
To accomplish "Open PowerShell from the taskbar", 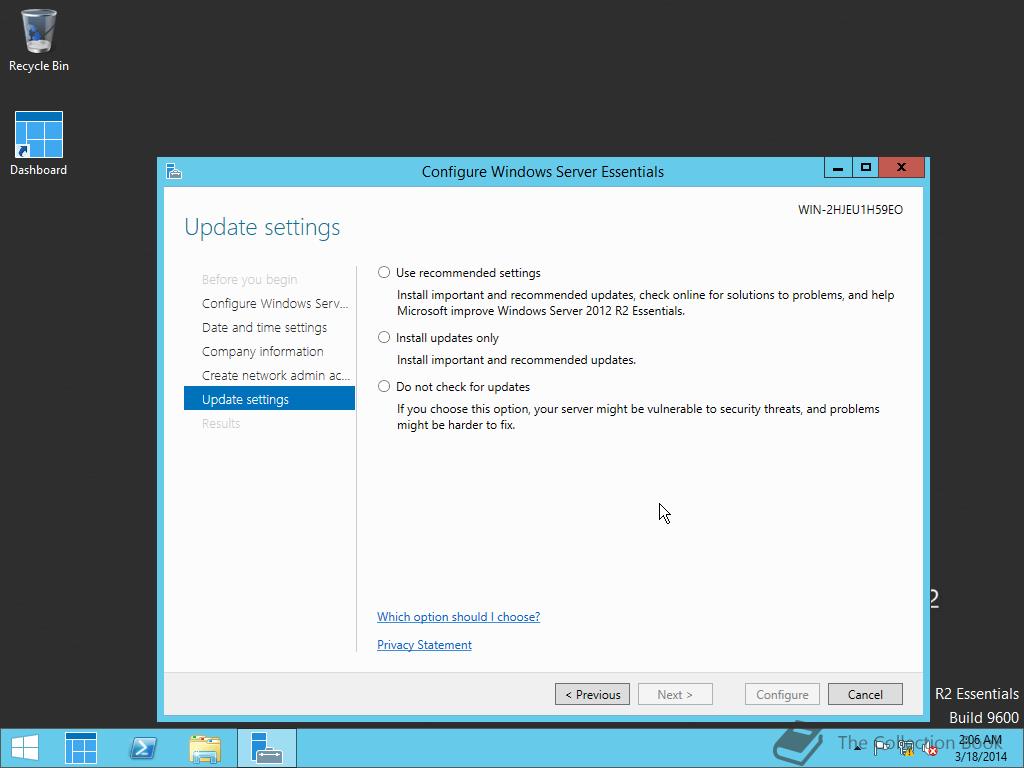I will tap(143, 748).
